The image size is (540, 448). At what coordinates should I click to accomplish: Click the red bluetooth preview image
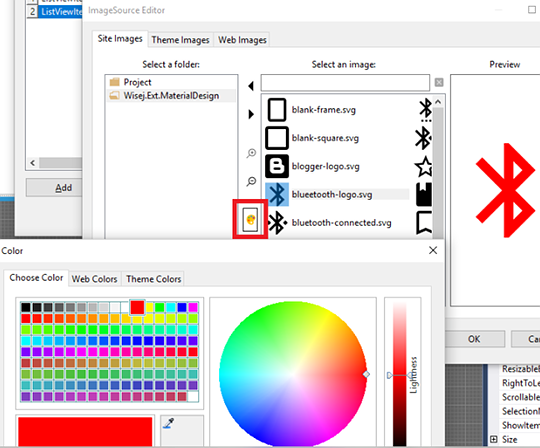tap(506, 190)
